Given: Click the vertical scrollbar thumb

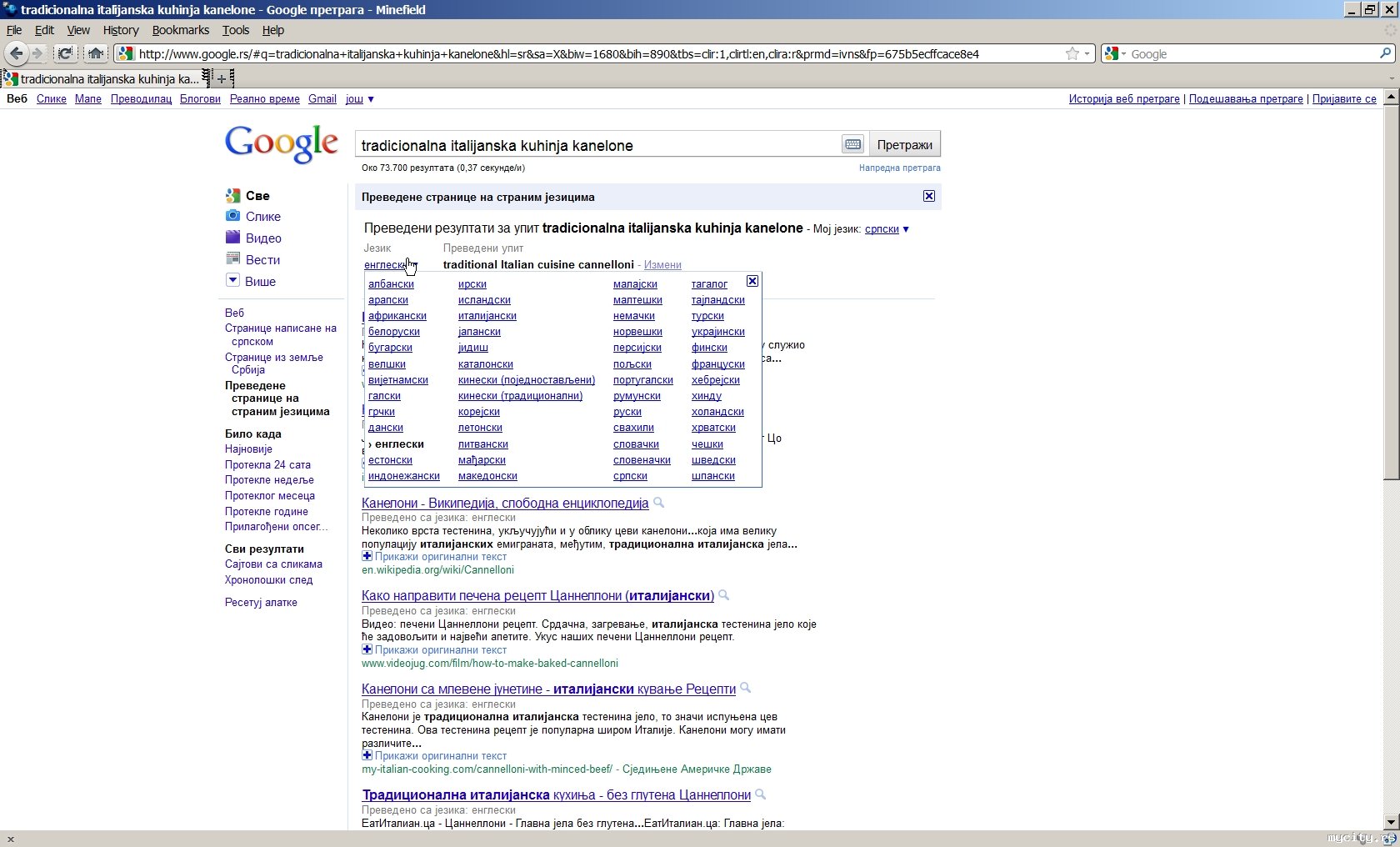Looking at the screenshot, I should pos(1391,292).
